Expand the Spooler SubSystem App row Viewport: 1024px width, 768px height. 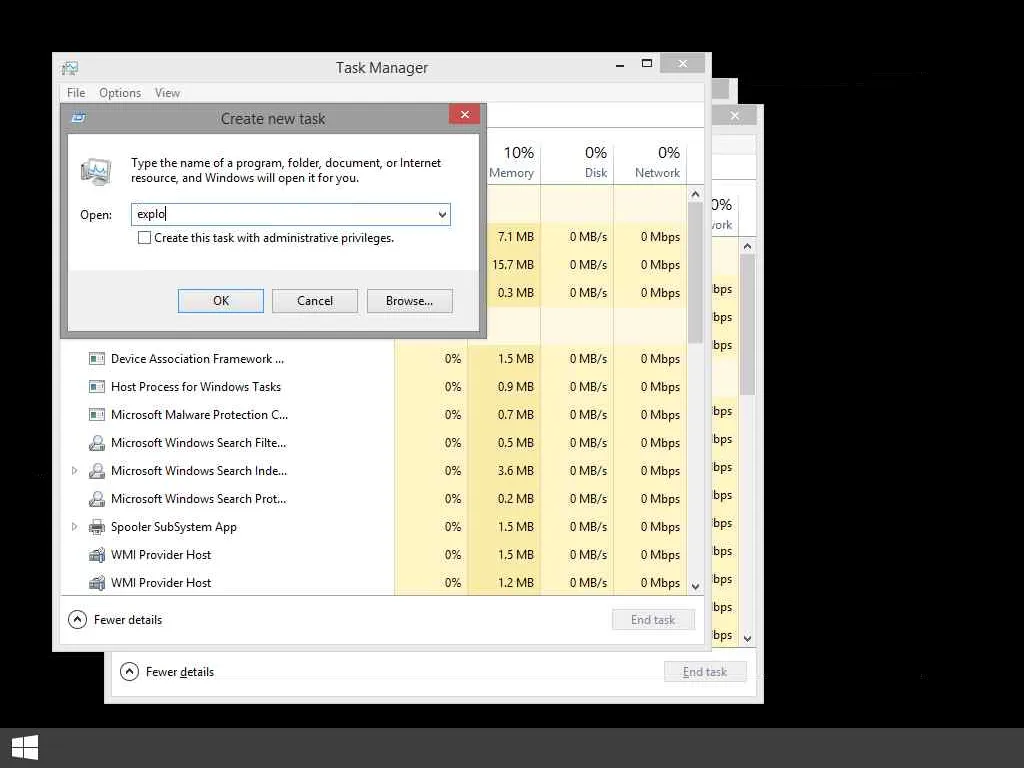tap(74, 527)
